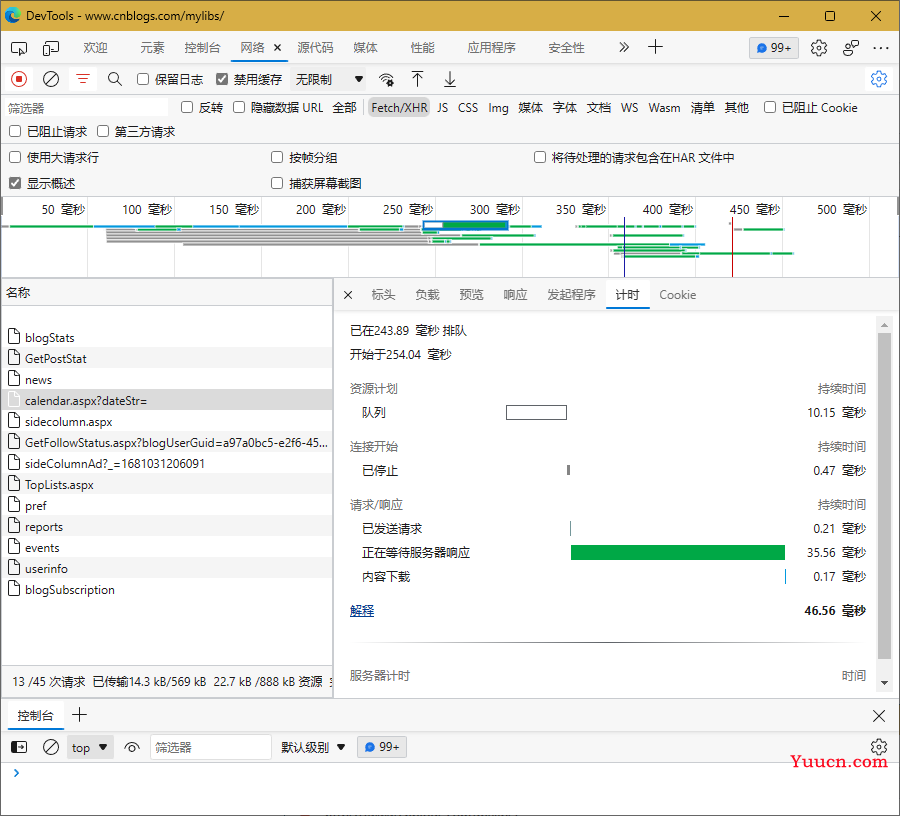Click the console filter input field
900x816 pixels.
pos(210,747)
